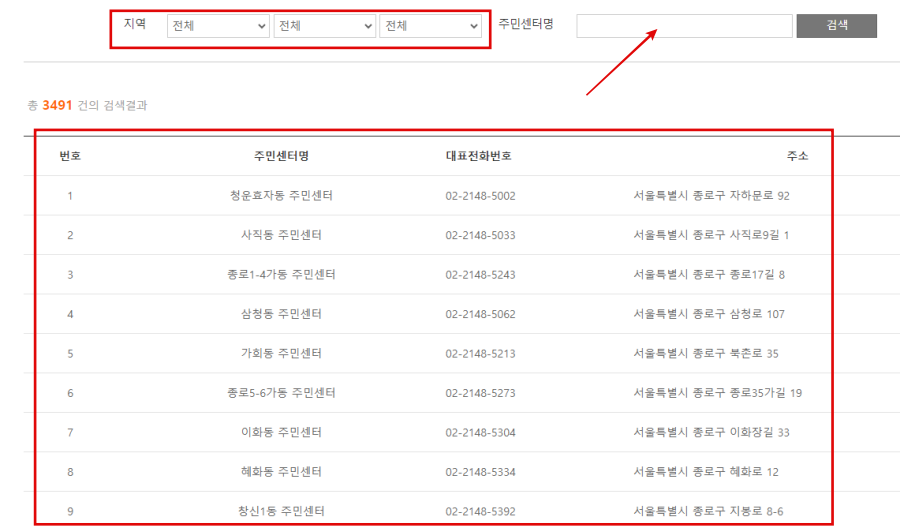Click address 서울특별시 종로구 사직로9길 1
900x528 pixels.
711,235
